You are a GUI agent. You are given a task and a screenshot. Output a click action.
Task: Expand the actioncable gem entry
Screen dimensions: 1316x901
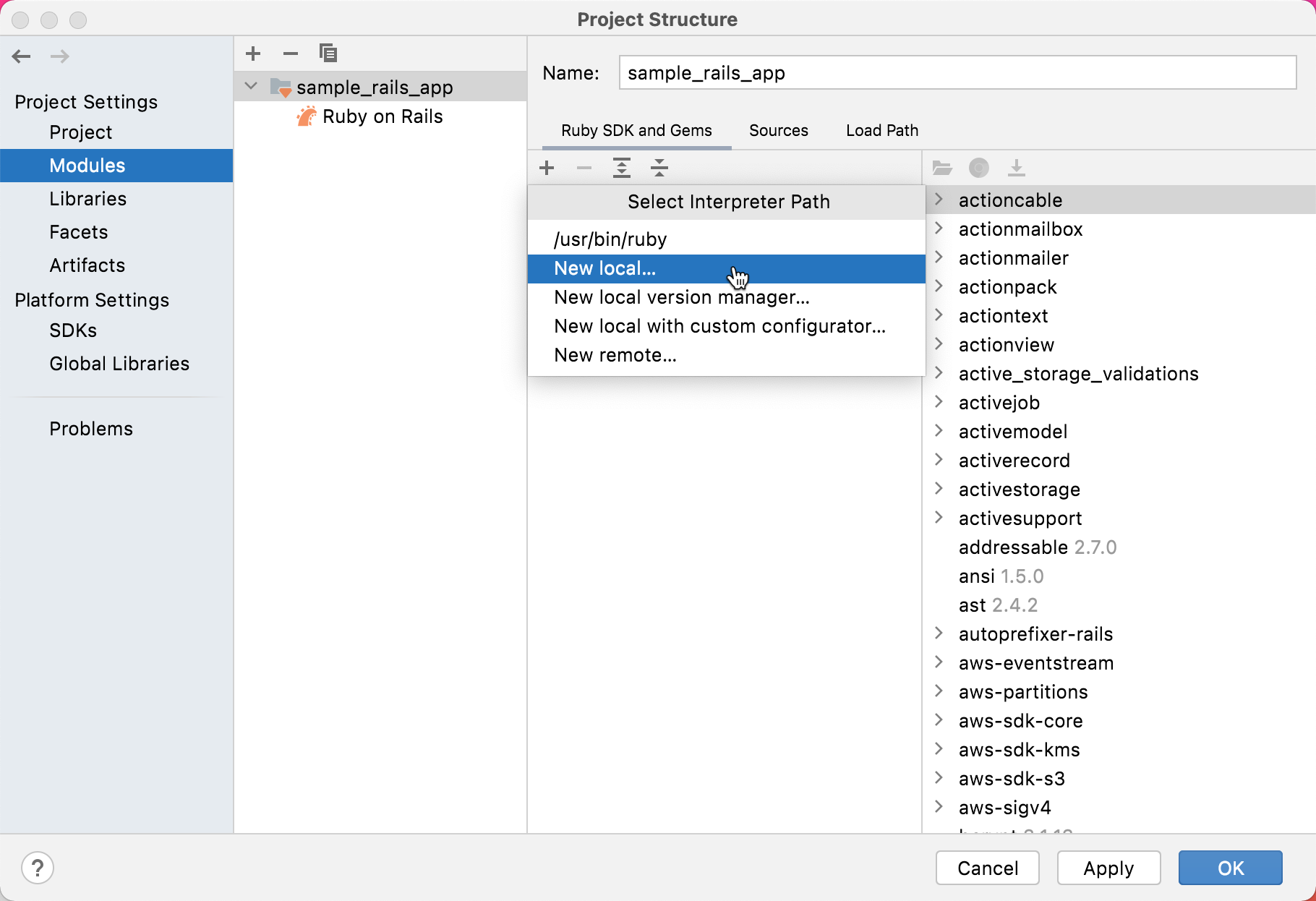(939, 200)
